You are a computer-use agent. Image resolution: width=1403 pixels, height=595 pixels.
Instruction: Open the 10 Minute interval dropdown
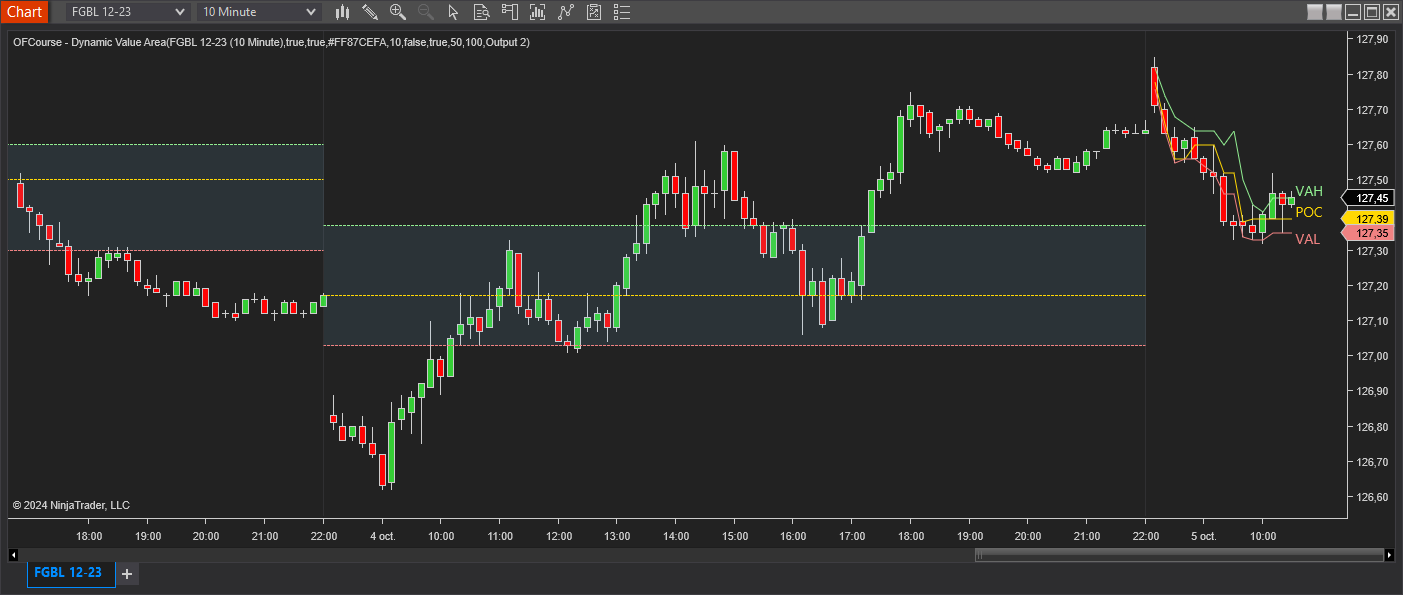259,12
